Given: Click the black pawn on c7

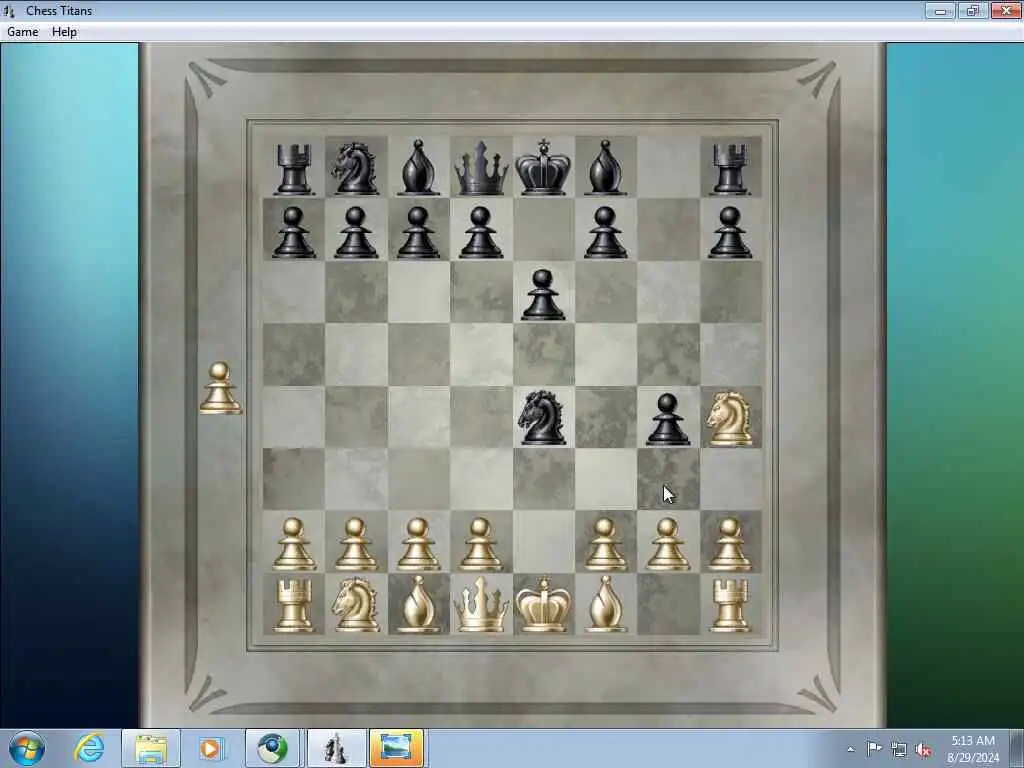Looking at the screenshot, I should coord(418,232).
